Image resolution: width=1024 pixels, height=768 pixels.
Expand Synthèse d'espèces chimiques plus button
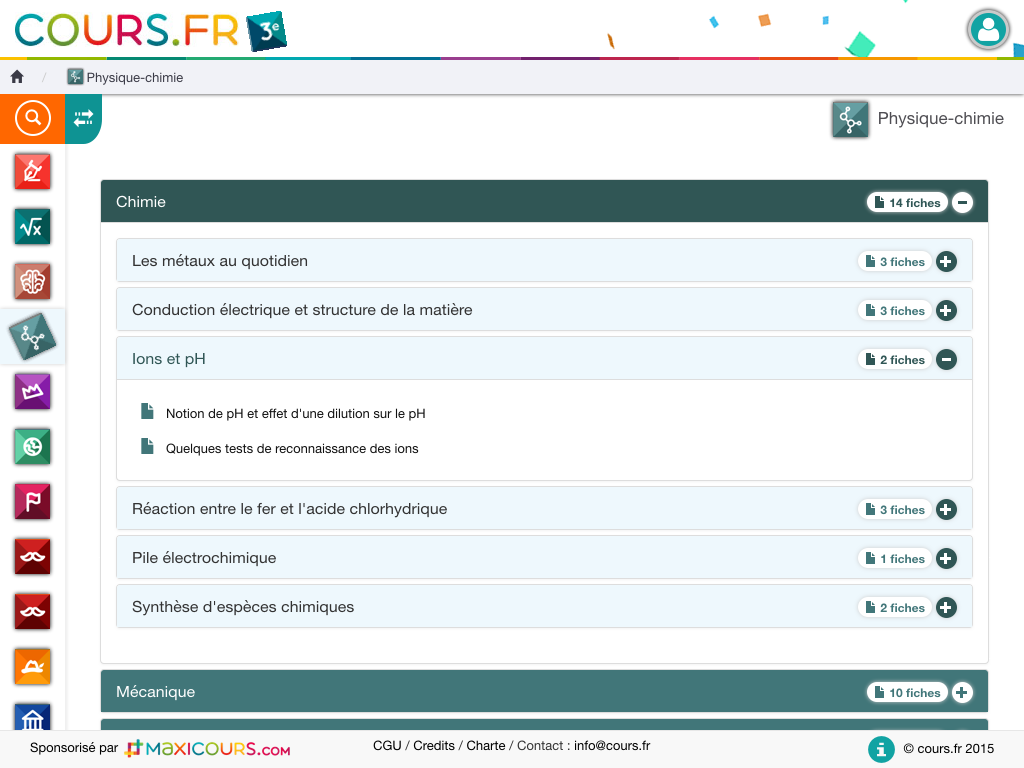(x=946, y=607)
